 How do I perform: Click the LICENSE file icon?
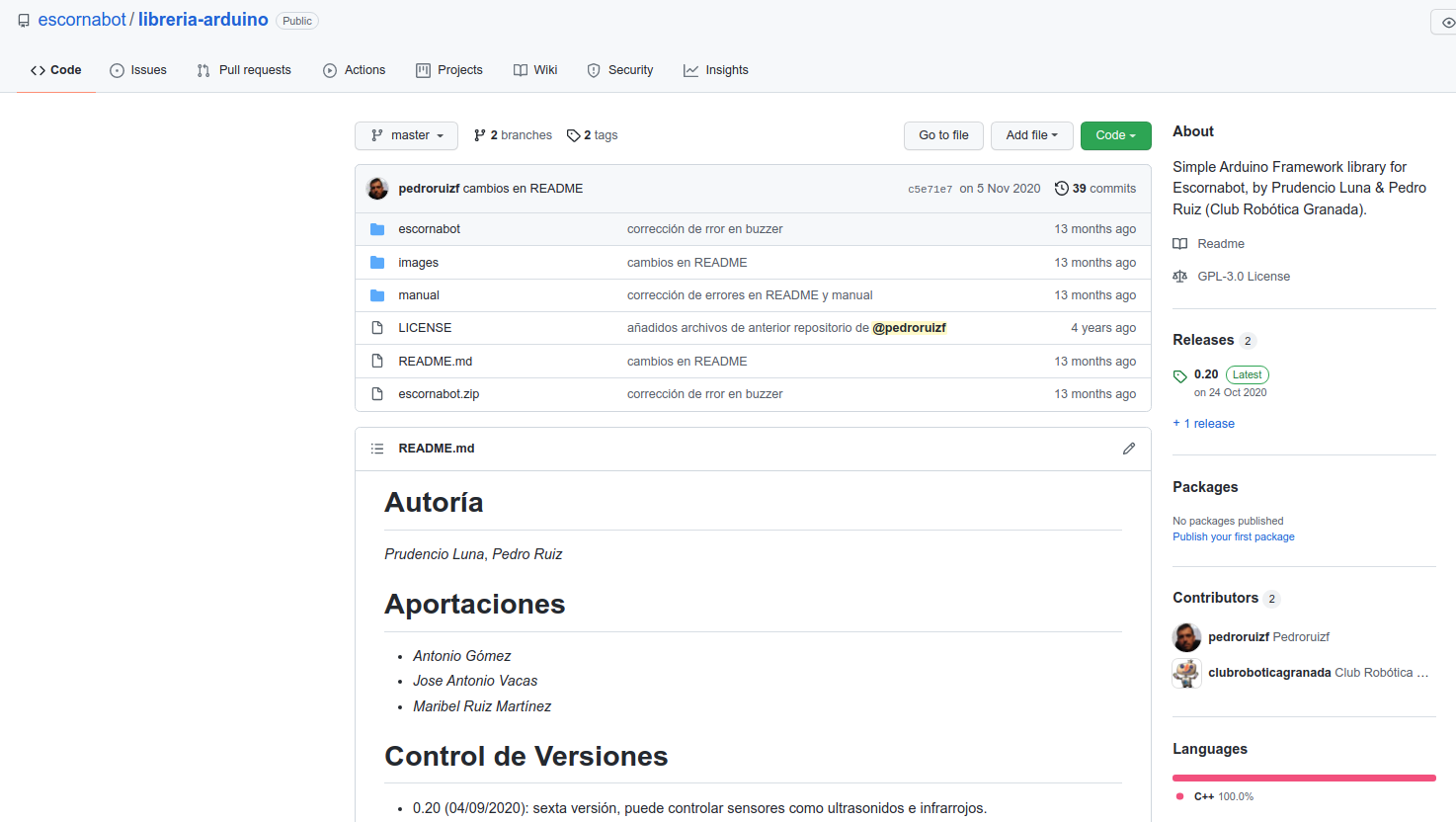point(377,328)
